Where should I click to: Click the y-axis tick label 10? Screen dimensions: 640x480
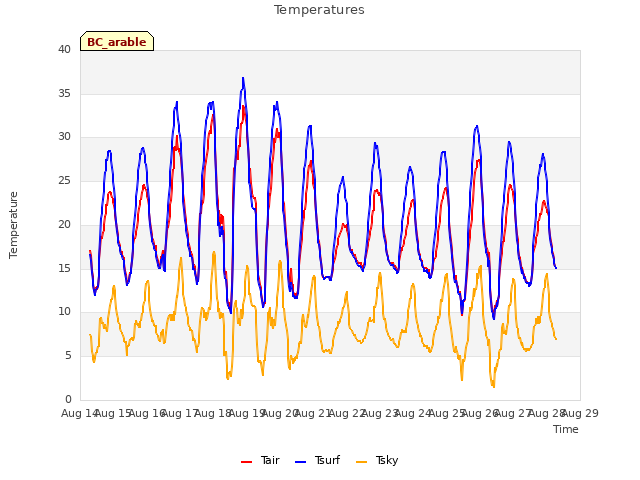(64, 312)
